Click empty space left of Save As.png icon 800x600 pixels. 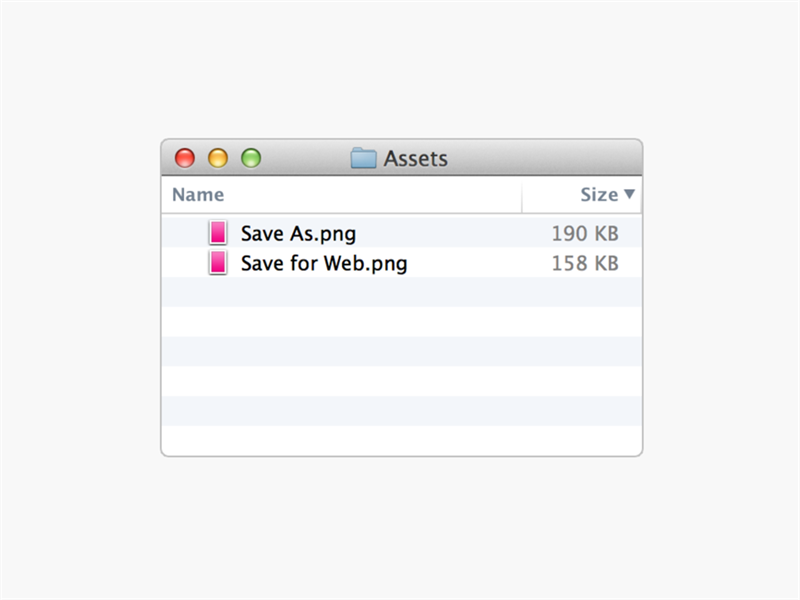pos(185,233)
